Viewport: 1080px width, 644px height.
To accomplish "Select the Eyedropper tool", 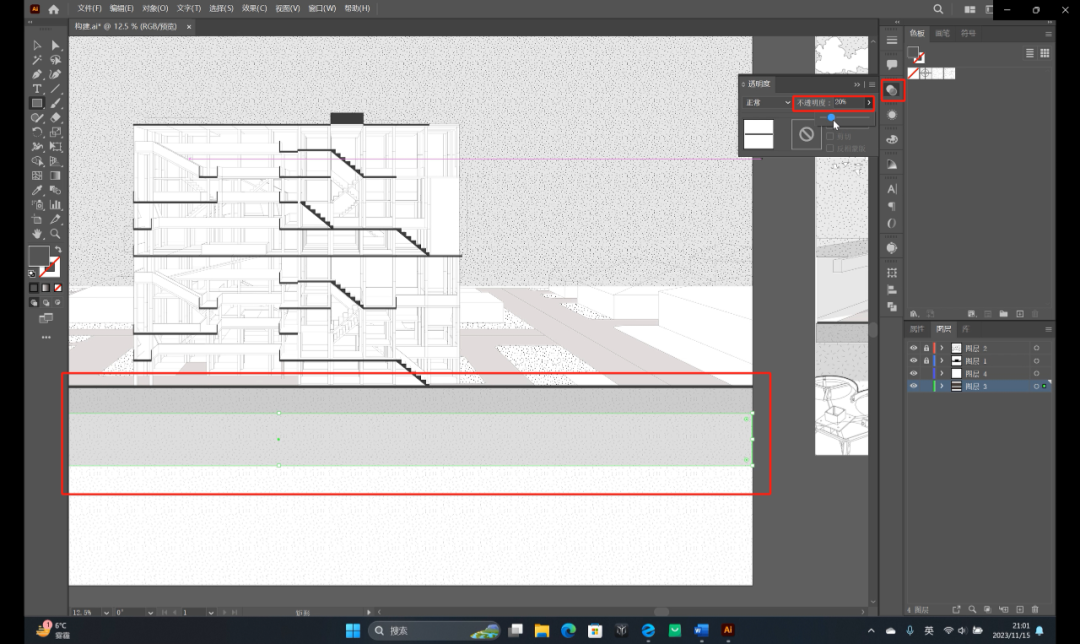I will pyautogui.click(x=37, y=190).
